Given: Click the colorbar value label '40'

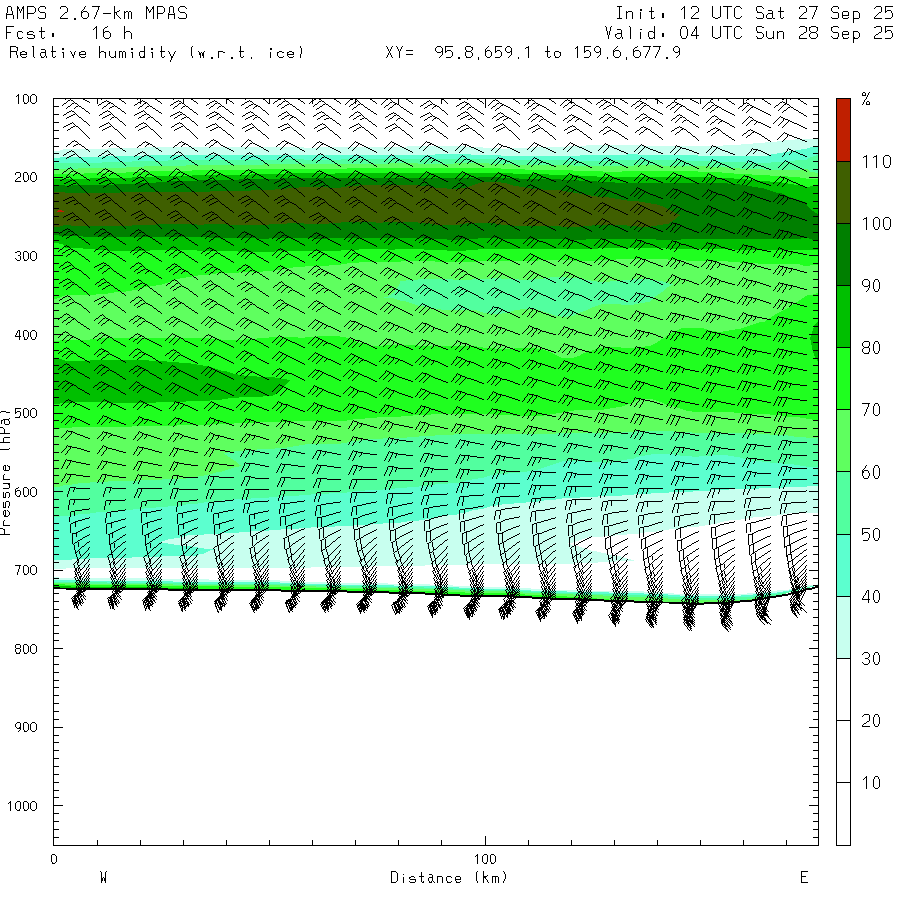Looking at the screenshot, I should [x=871, y=596].
